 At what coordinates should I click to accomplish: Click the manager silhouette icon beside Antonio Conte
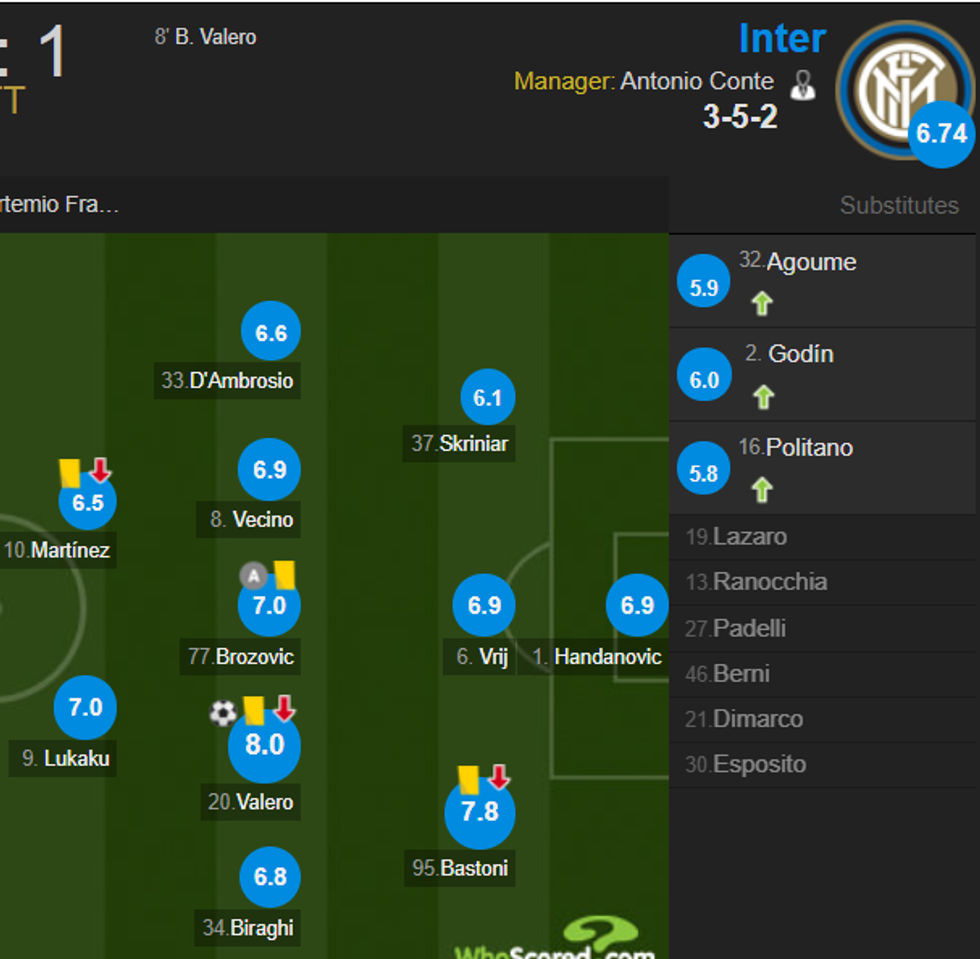pyautogui.click(x=803, y=82)
